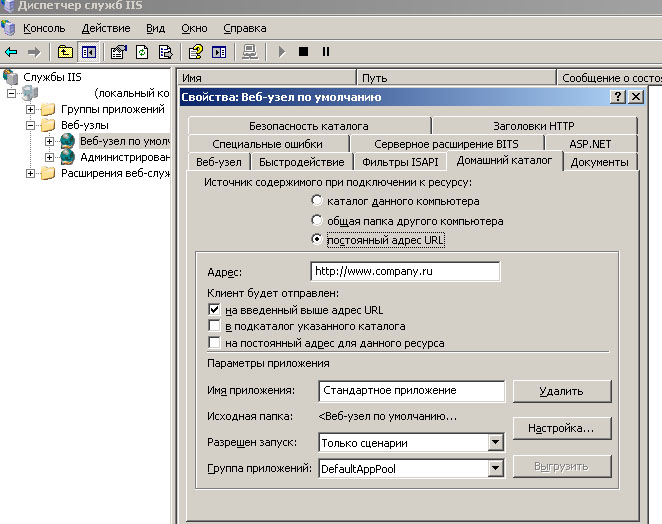
Task: Switch to ASP.NET tab
Action: 590,144
